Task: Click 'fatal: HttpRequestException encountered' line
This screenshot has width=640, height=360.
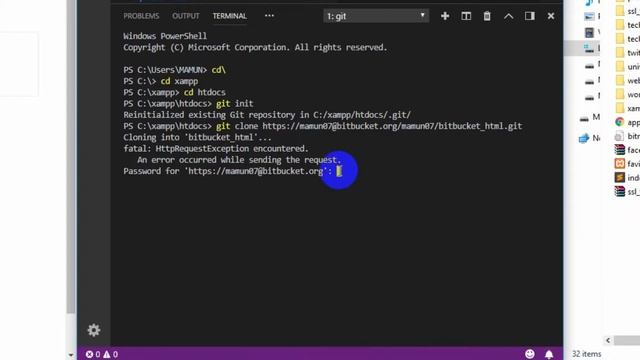Action: click(216, 149)
